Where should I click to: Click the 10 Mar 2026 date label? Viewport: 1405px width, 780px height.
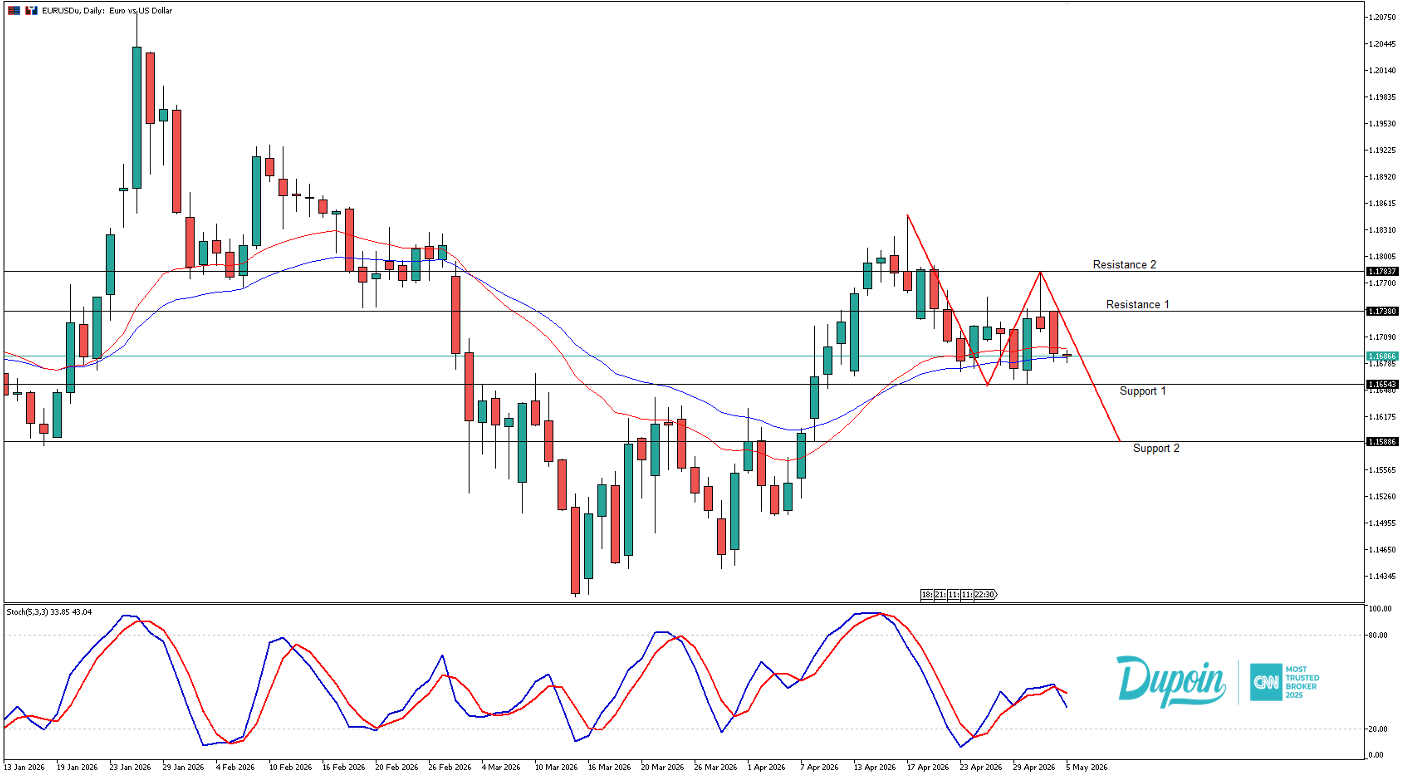(555, 767)
